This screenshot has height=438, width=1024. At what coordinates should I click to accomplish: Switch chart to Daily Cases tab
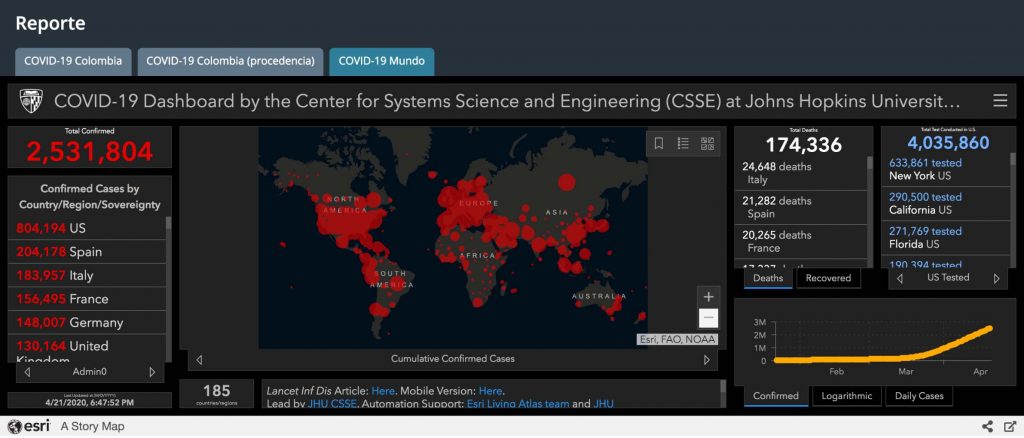click(918, 396)
